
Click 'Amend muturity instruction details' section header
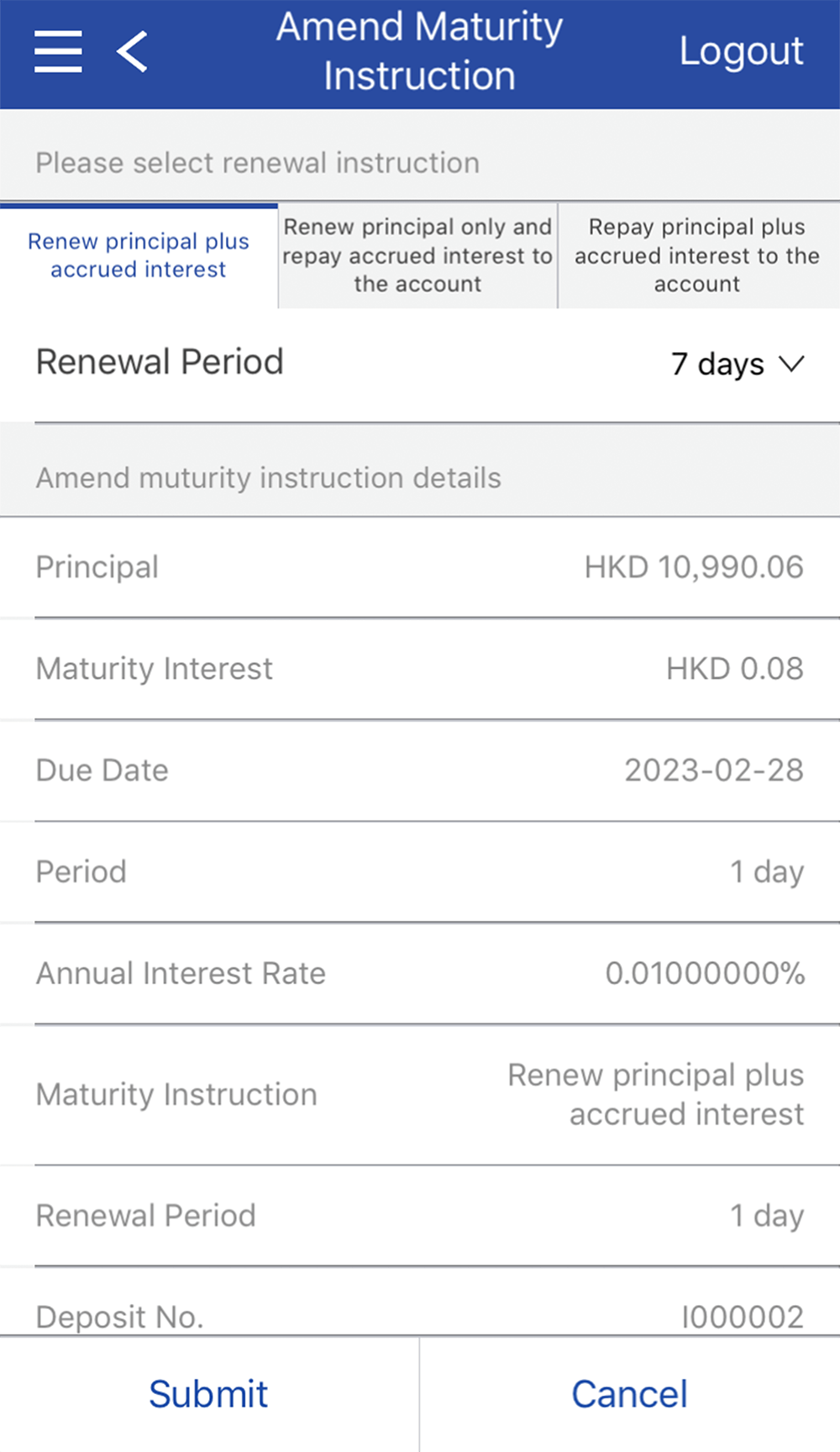pos(268,478)
